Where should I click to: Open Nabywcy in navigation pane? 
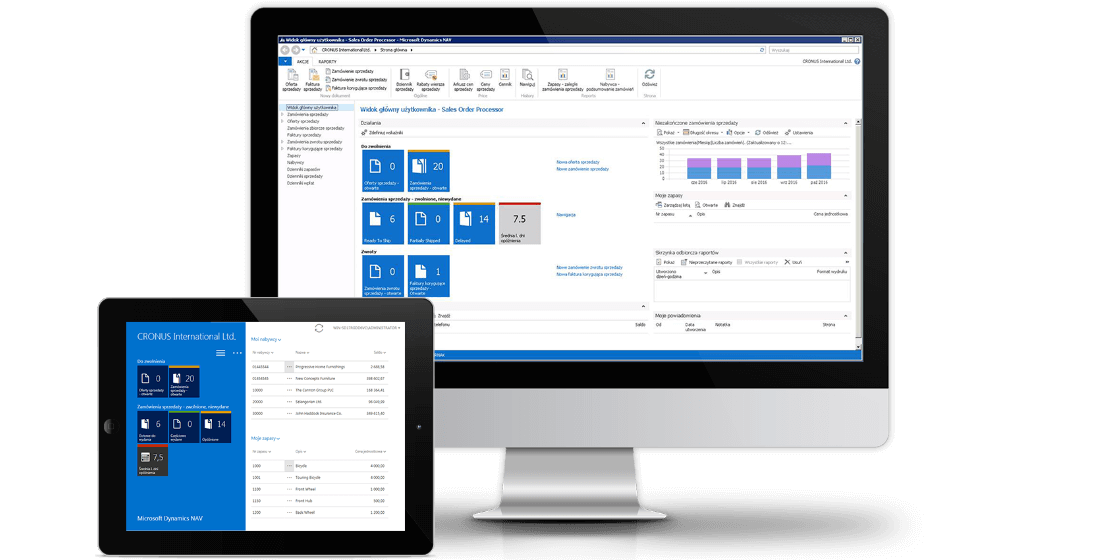coord(295,162)
